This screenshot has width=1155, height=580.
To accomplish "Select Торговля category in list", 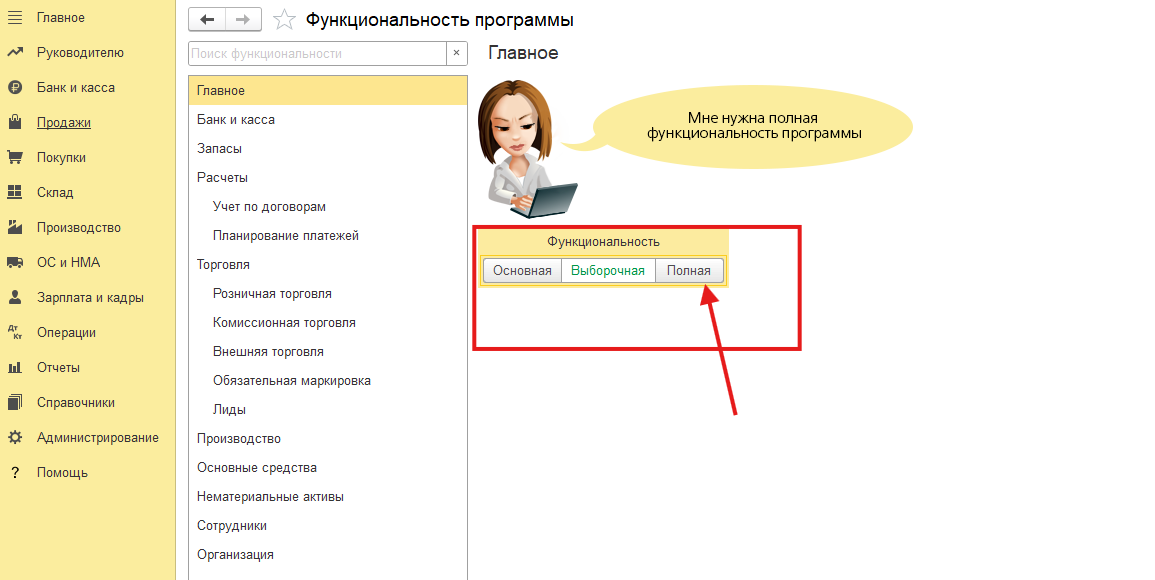I will pos(224,265).
